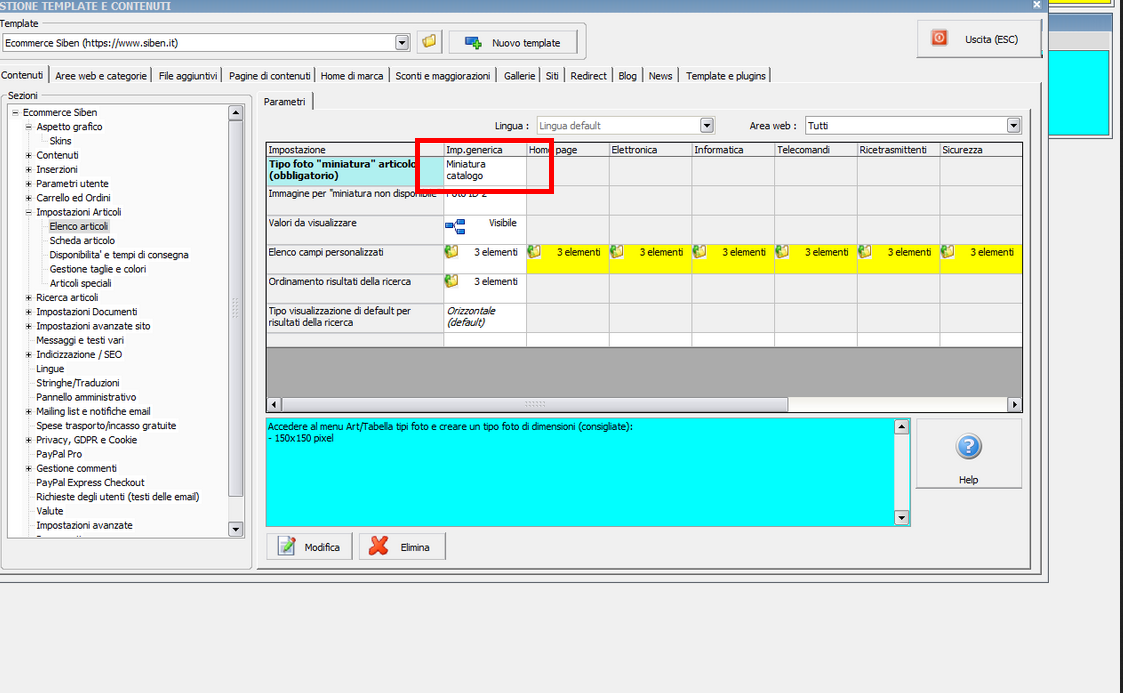1123x693 pixels.
Task: Click Elettronica 3 elementi icon
Action: (x=617, y=251)
